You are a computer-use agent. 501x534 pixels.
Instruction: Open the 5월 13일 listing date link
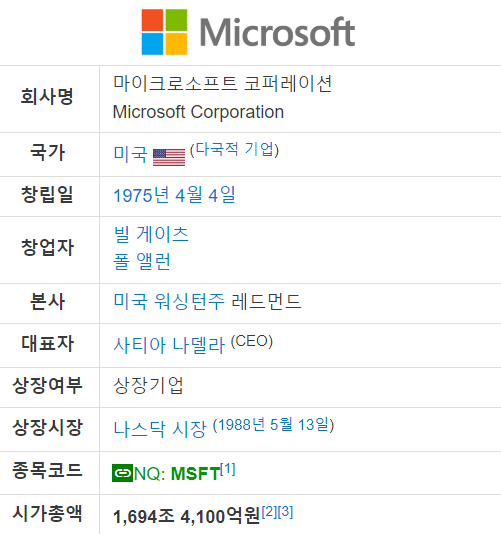coord(300,425)
